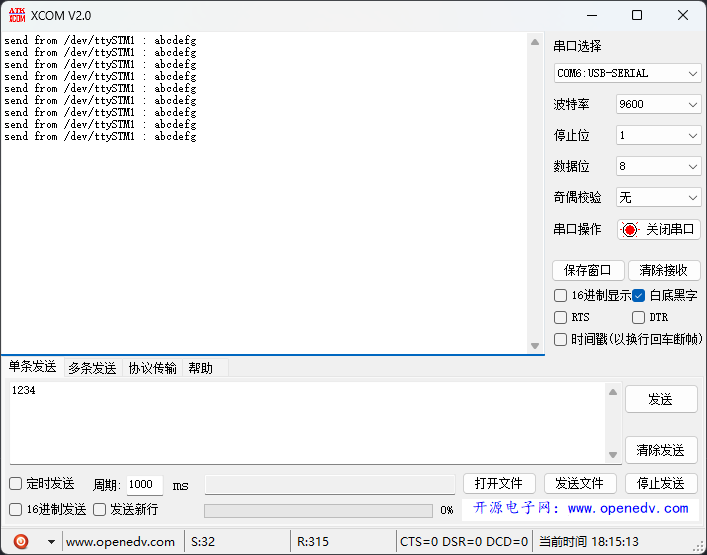The width and height of the screenshot is (707, 555).
Task: Click the red serial port status indicator
Action: [x=630, y=229]
